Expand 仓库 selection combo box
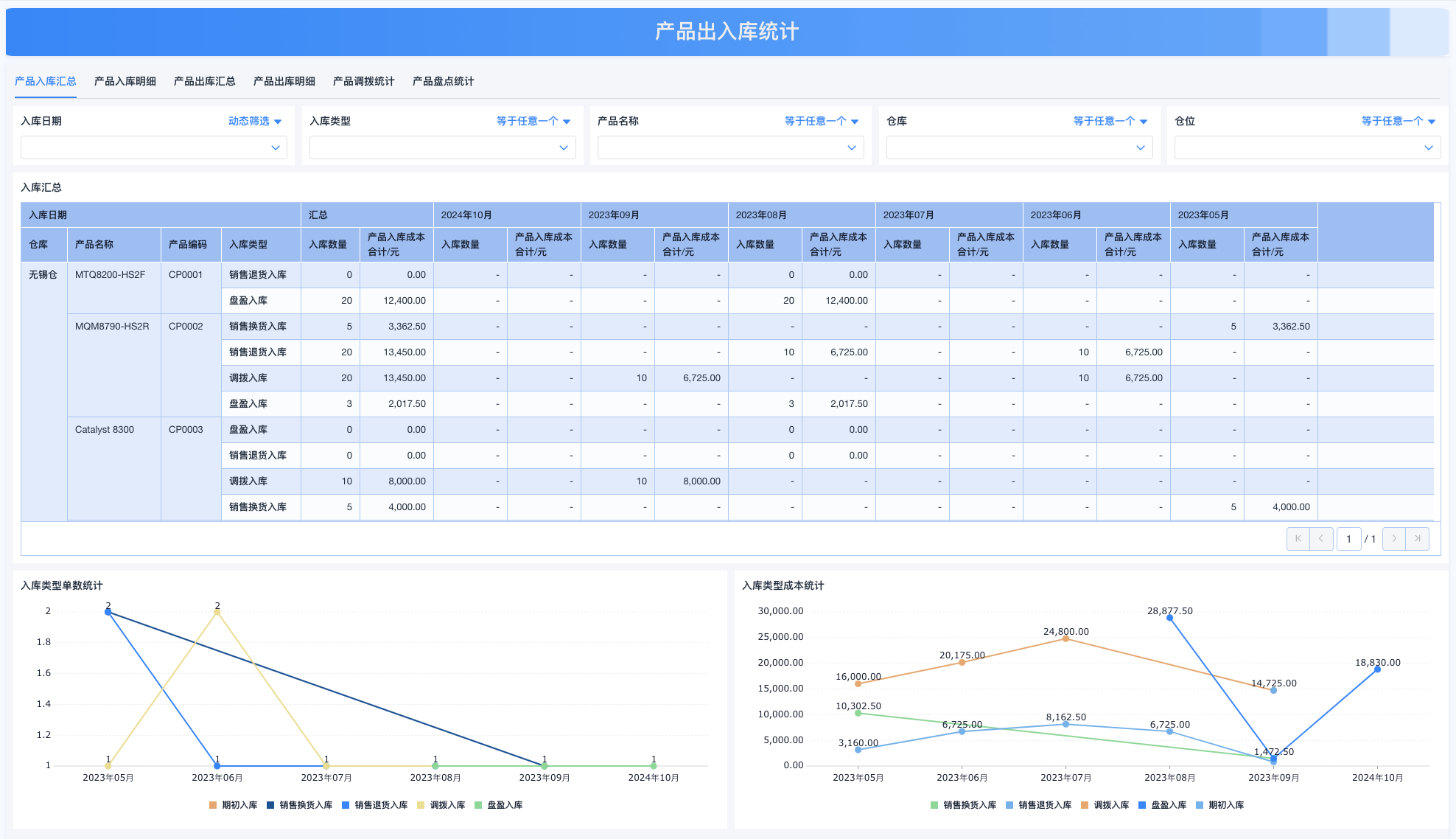Viewport: 1456px width, 839px height. [1019, 147]
